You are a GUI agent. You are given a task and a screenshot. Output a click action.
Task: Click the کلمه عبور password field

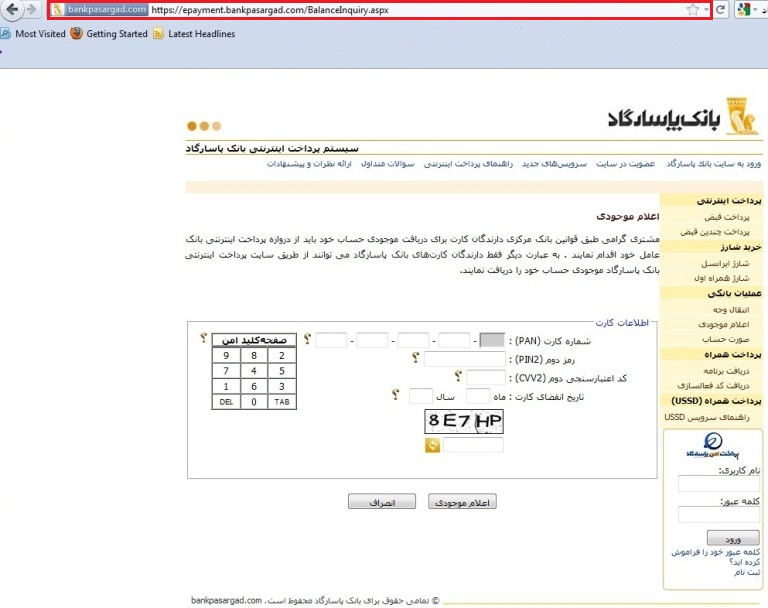719,514
